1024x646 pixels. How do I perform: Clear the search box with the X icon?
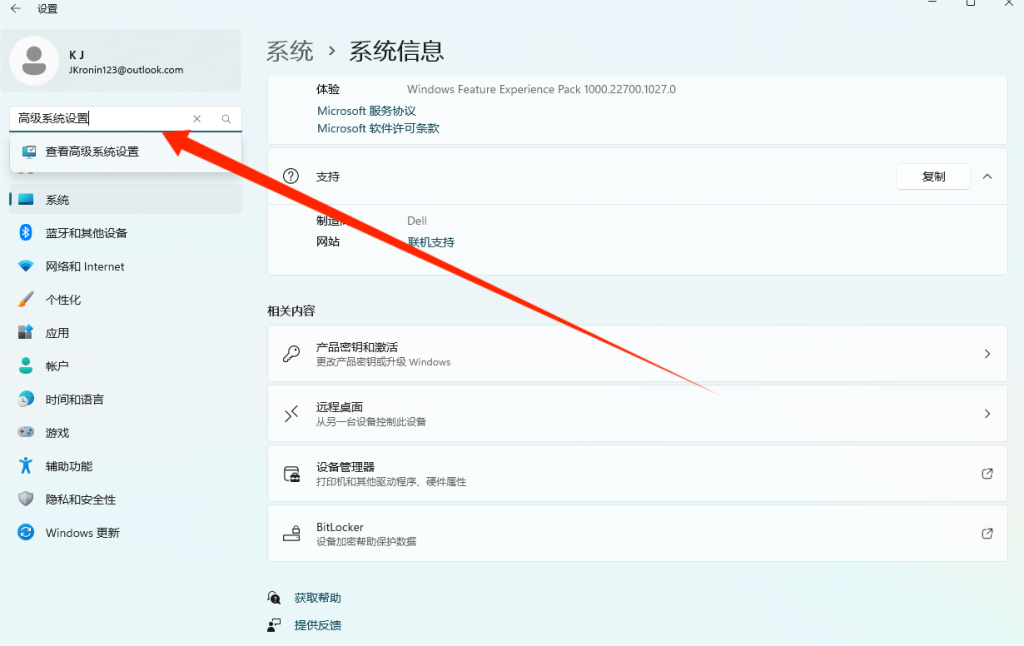197,119
